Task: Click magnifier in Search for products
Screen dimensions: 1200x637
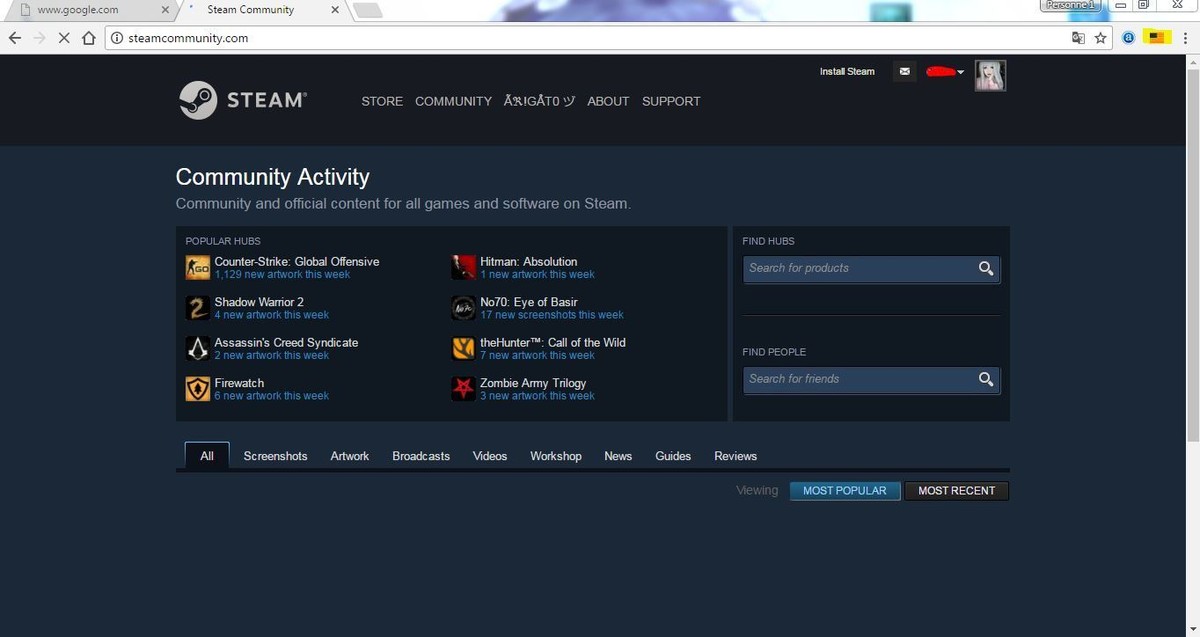Action: click(x=986, y=268)
